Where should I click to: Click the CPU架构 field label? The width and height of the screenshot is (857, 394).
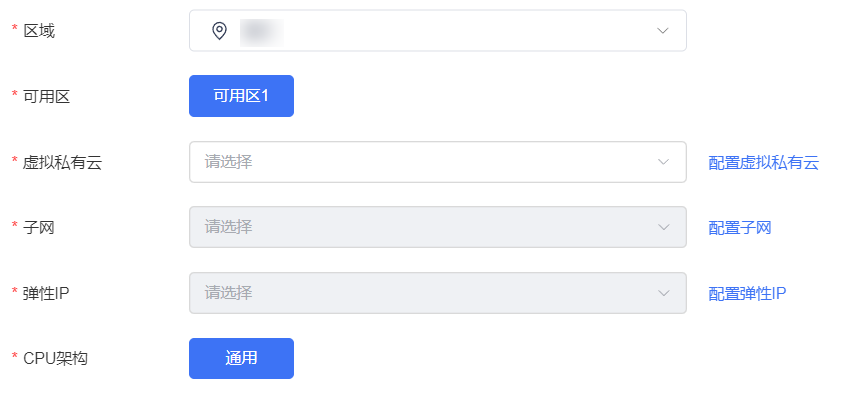tap(55, 358)
